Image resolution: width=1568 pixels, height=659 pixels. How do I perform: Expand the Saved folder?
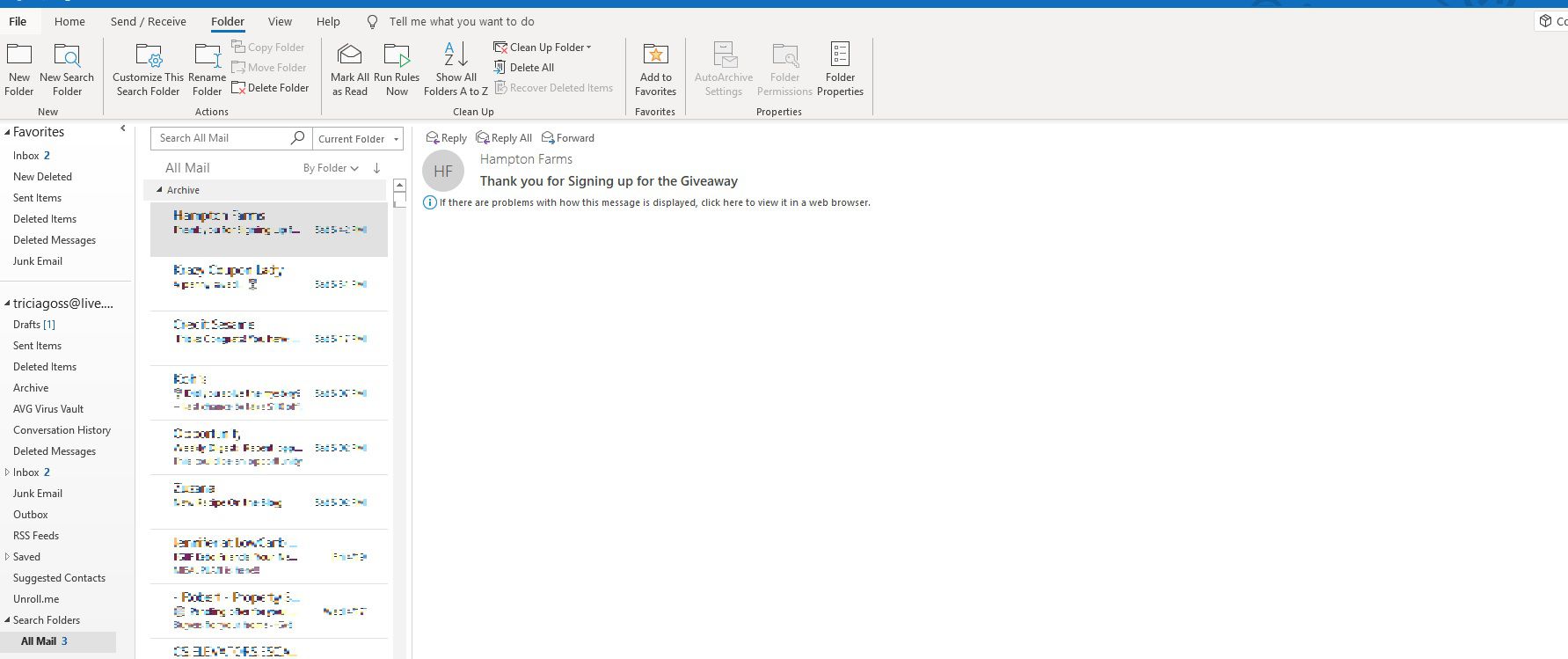tap(7, 557)
